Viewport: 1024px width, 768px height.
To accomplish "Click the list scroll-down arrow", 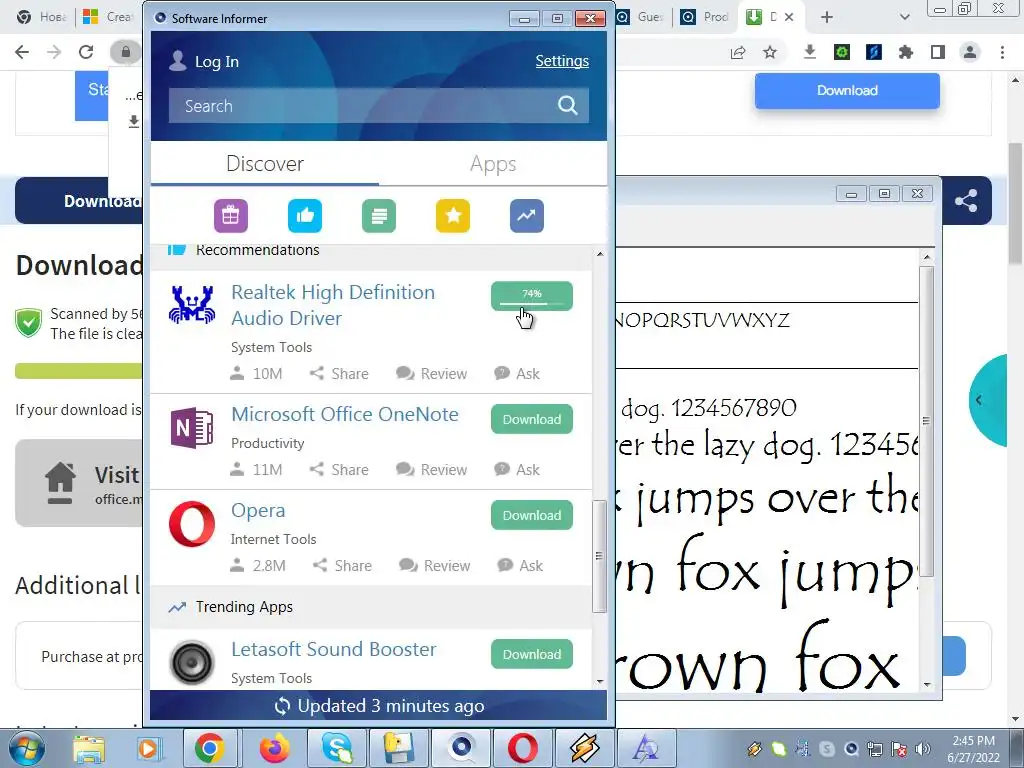I will (600, 681).
